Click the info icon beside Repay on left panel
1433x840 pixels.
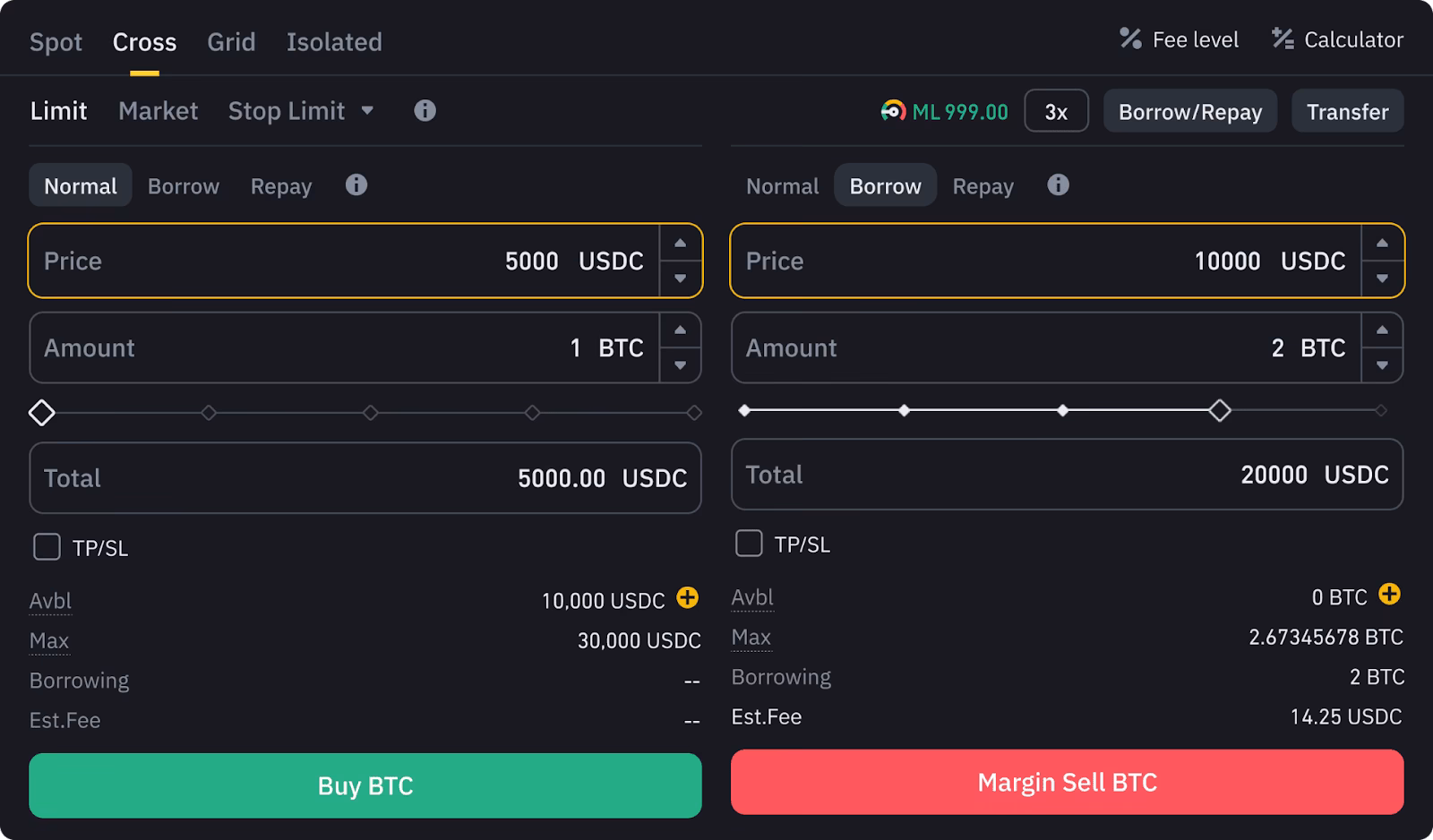pos(356,185)
